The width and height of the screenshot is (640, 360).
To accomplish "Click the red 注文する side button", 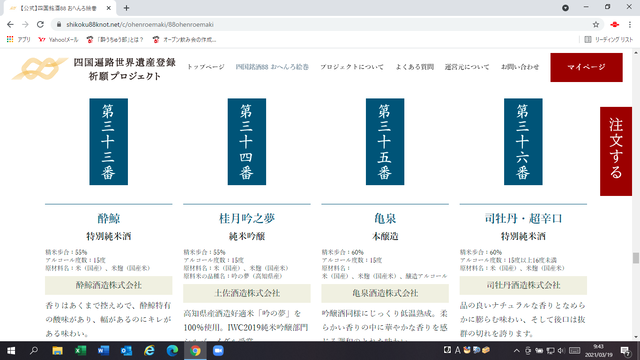I will [616, 151].
